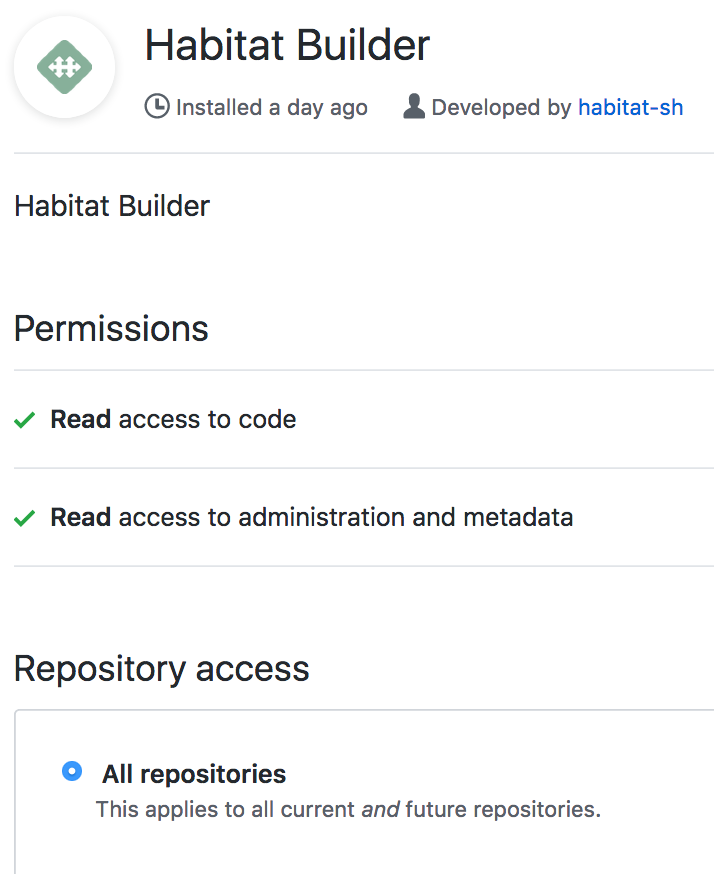Image resolution: width=714 pixels, height=874 pixels.
Task: Click the large Habitat Builder title
Action: (x=288, y=45)
